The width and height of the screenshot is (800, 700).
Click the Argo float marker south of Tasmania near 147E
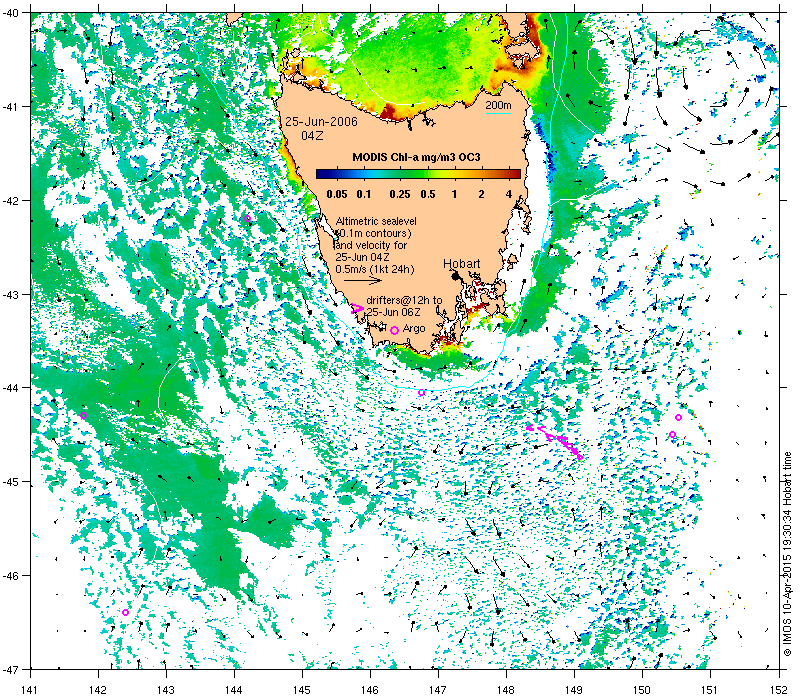point(421,392)
